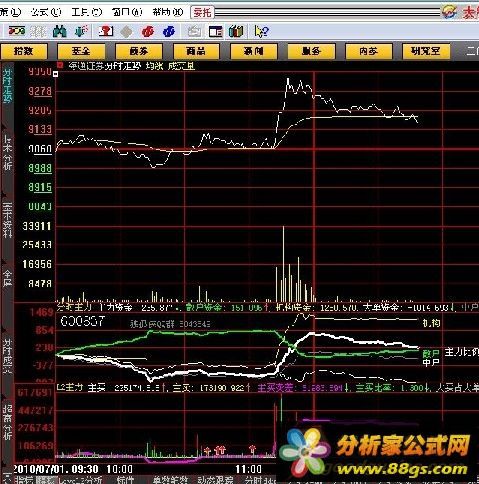Click the red ball toolbar icon
This screenshot has height=484, width=479.
pyautogui.click(x=148, y=32)
